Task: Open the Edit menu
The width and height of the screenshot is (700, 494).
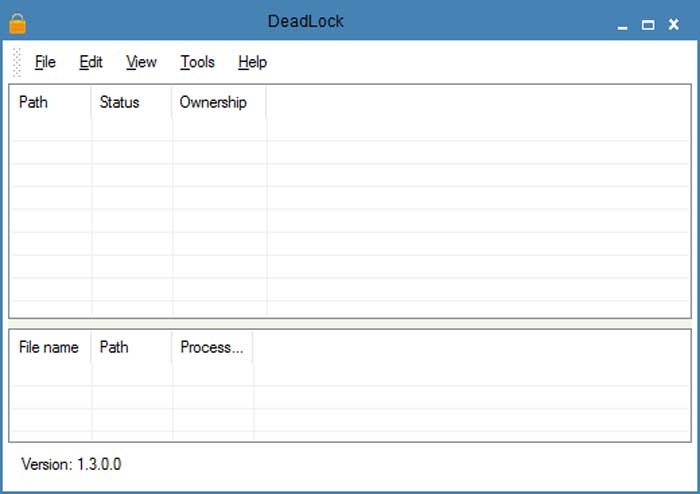Action: point(91,62)
